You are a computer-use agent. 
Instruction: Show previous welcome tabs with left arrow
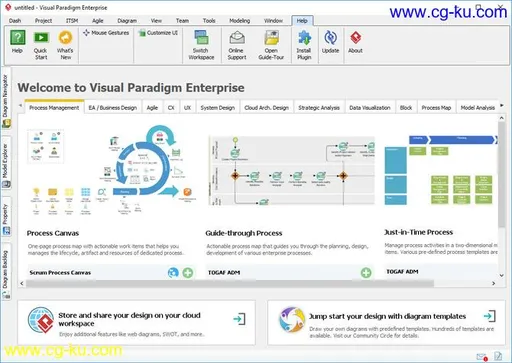pos(20,106)
